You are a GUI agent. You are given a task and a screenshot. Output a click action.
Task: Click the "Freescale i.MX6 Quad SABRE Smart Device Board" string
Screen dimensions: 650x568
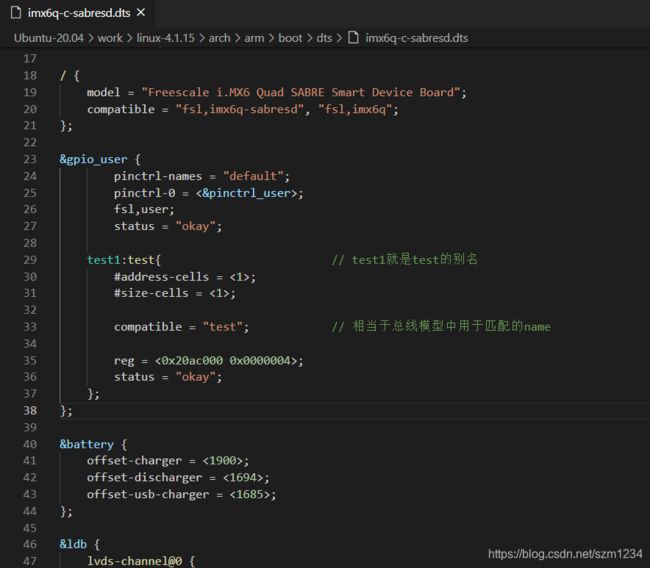coord(301,92)
